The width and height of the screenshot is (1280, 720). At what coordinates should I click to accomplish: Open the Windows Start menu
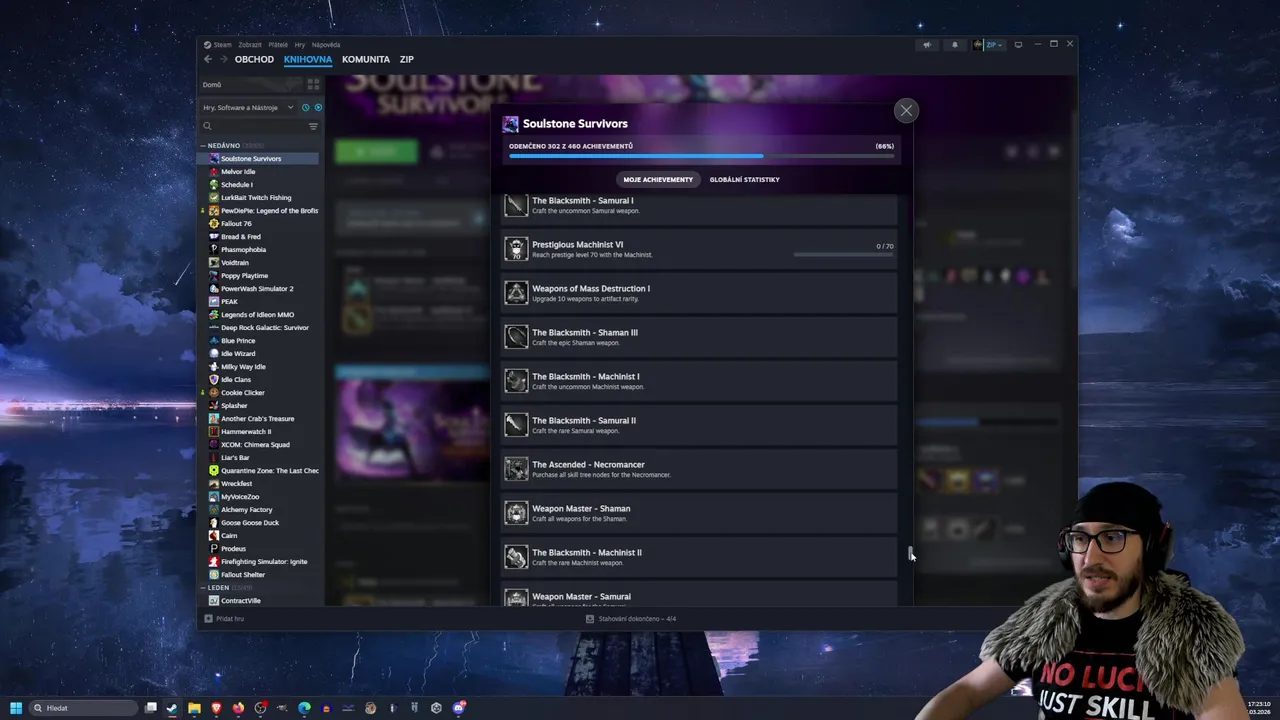pyautogui.click(x=15, y=708)
